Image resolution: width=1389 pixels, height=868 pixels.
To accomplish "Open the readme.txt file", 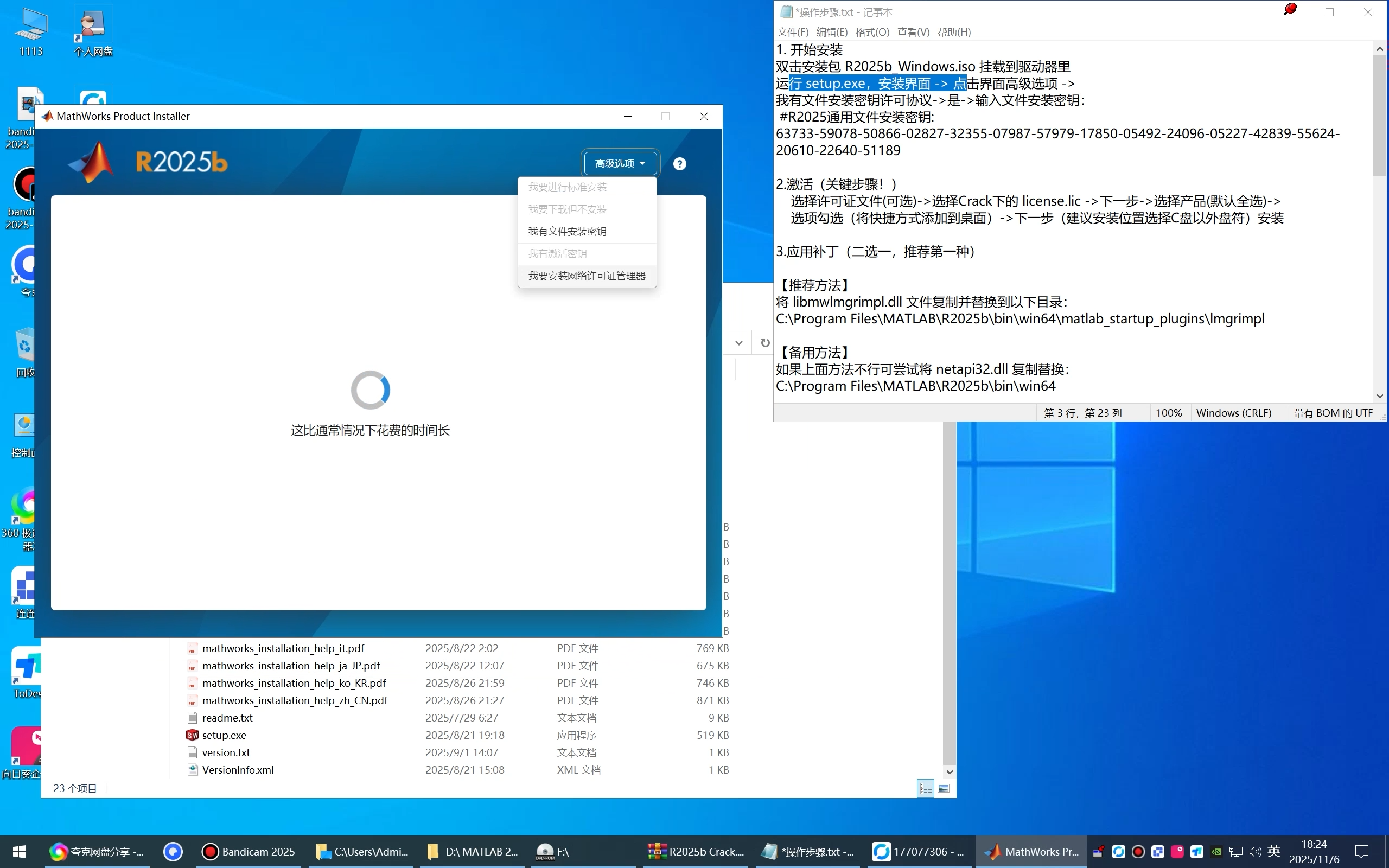I will coord(227,718).
